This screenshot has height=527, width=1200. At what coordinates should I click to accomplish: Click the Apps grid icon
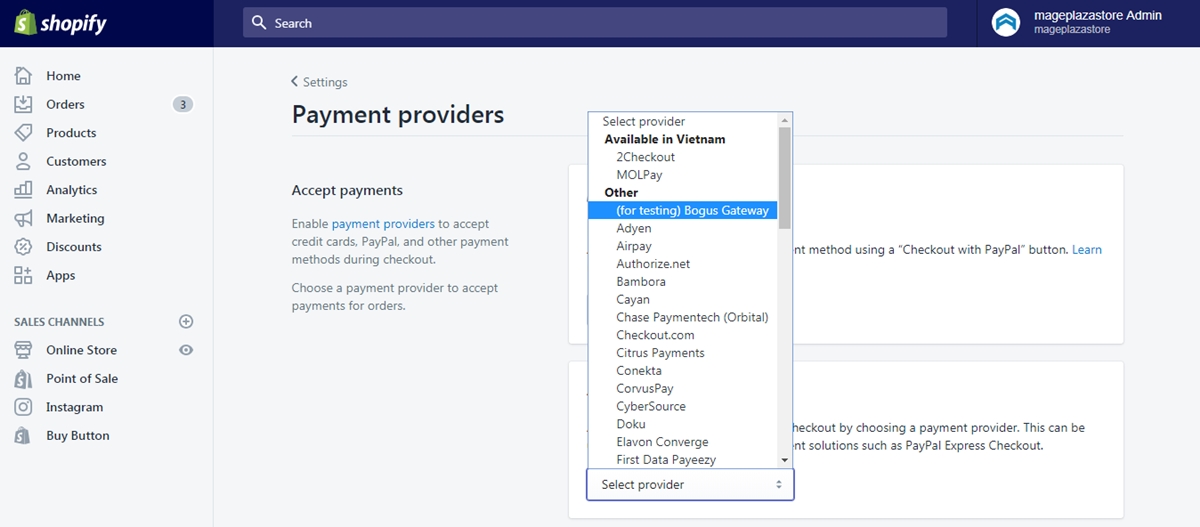point(23,275)
